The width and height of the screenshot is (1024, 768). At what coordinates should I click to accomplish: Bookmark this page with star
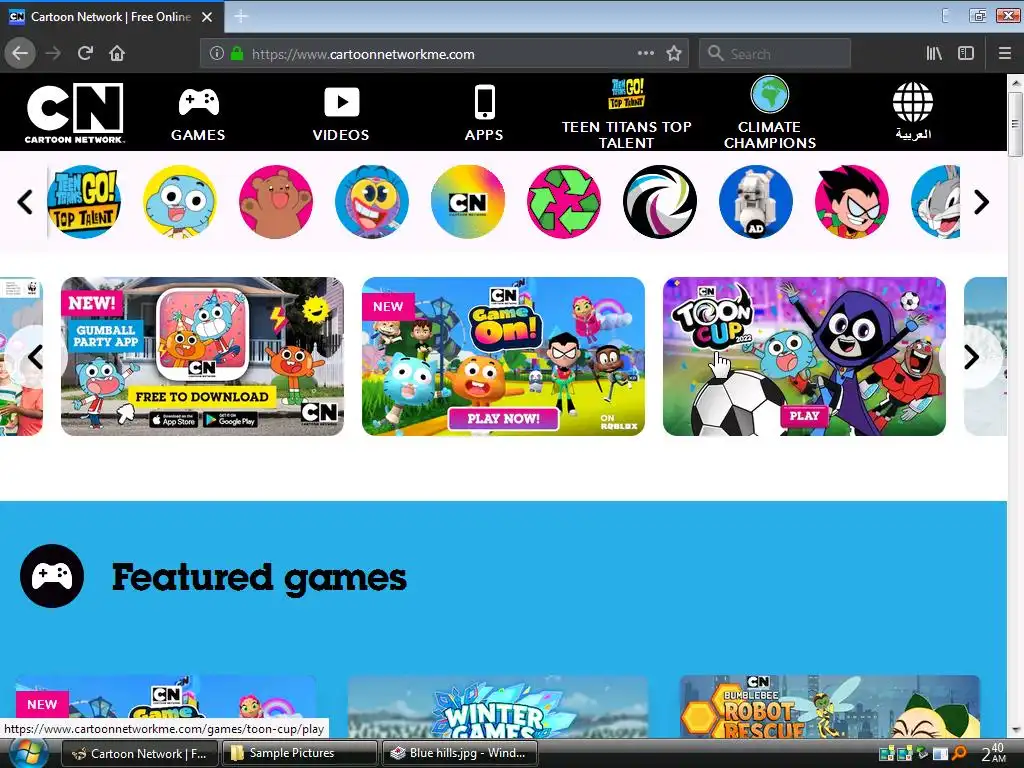coord(674,54)
